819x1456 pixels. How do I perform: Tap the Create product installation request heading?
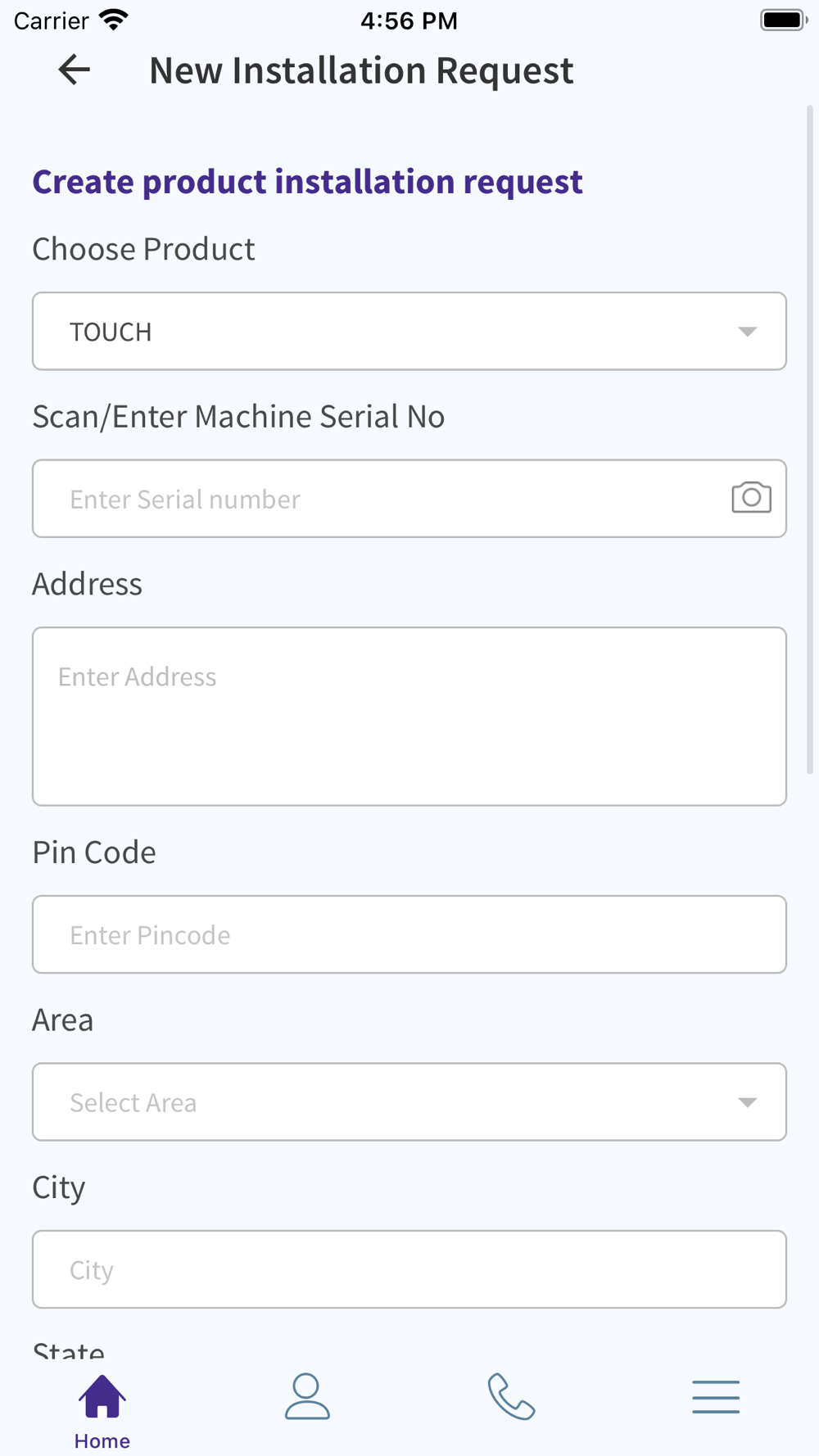coord(307,182)
